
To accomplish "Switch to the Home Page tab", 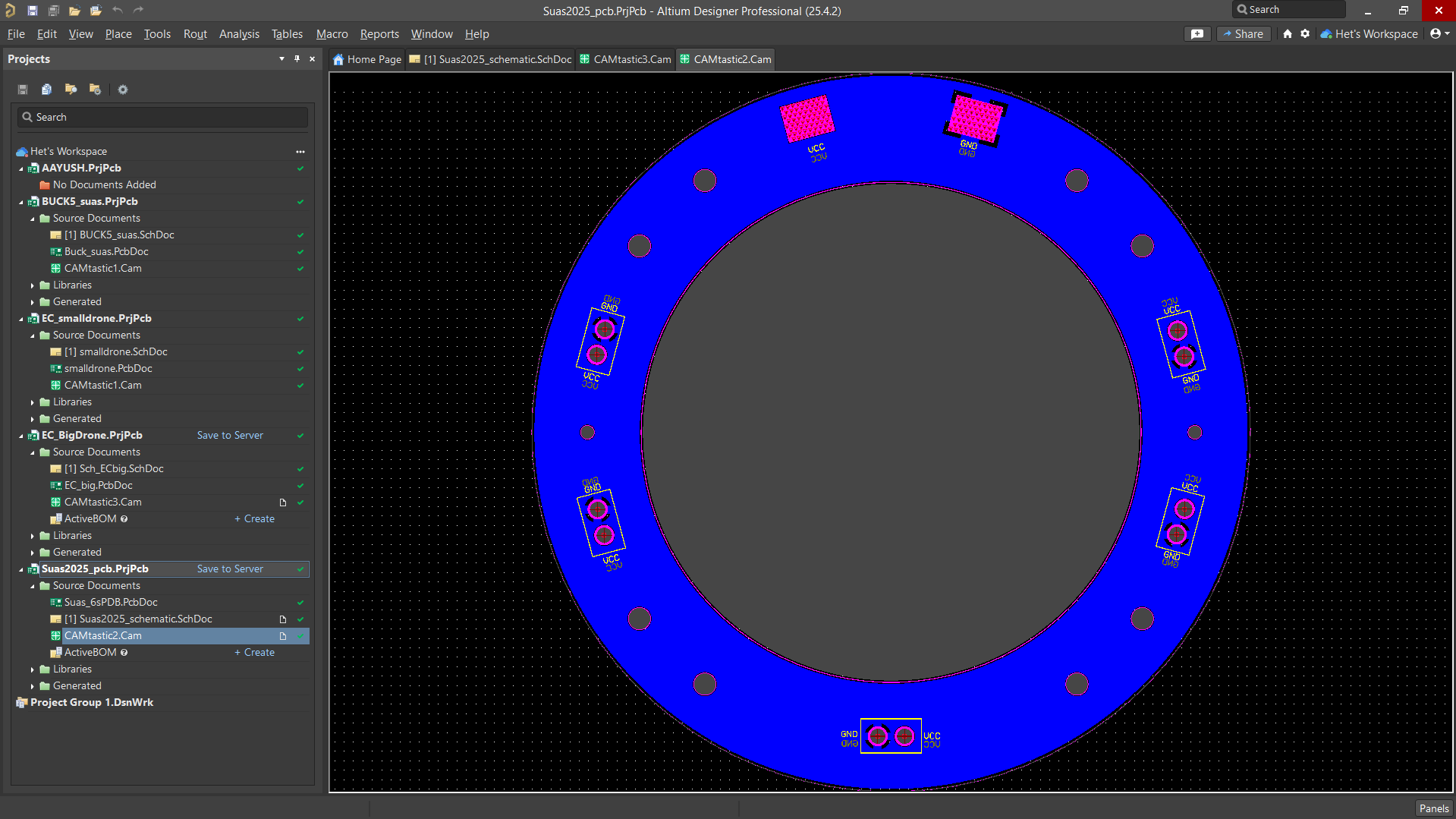I will 367,59.
